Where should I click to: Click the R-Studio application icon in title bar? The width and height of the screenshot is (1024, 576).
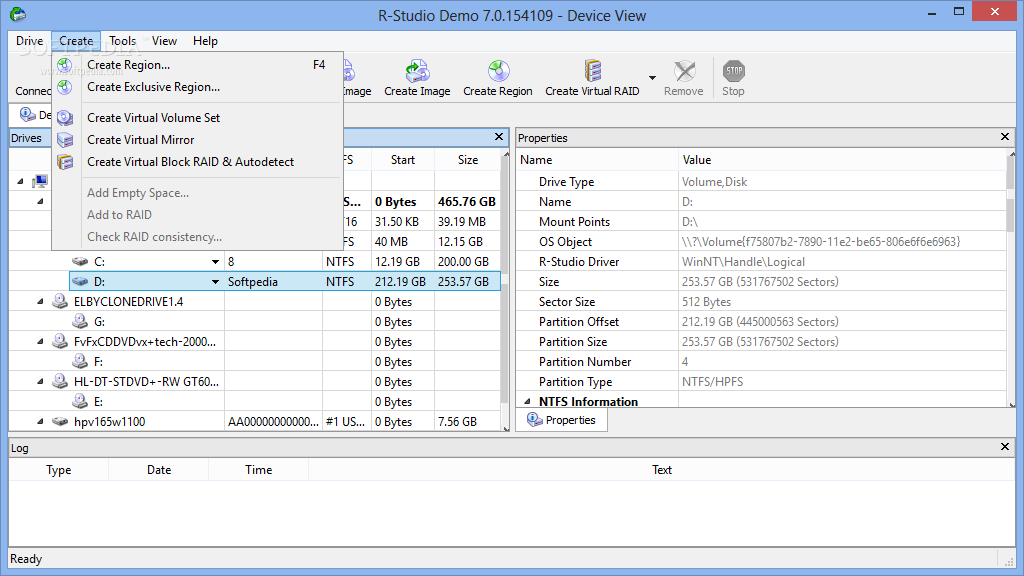coord(18,14)
